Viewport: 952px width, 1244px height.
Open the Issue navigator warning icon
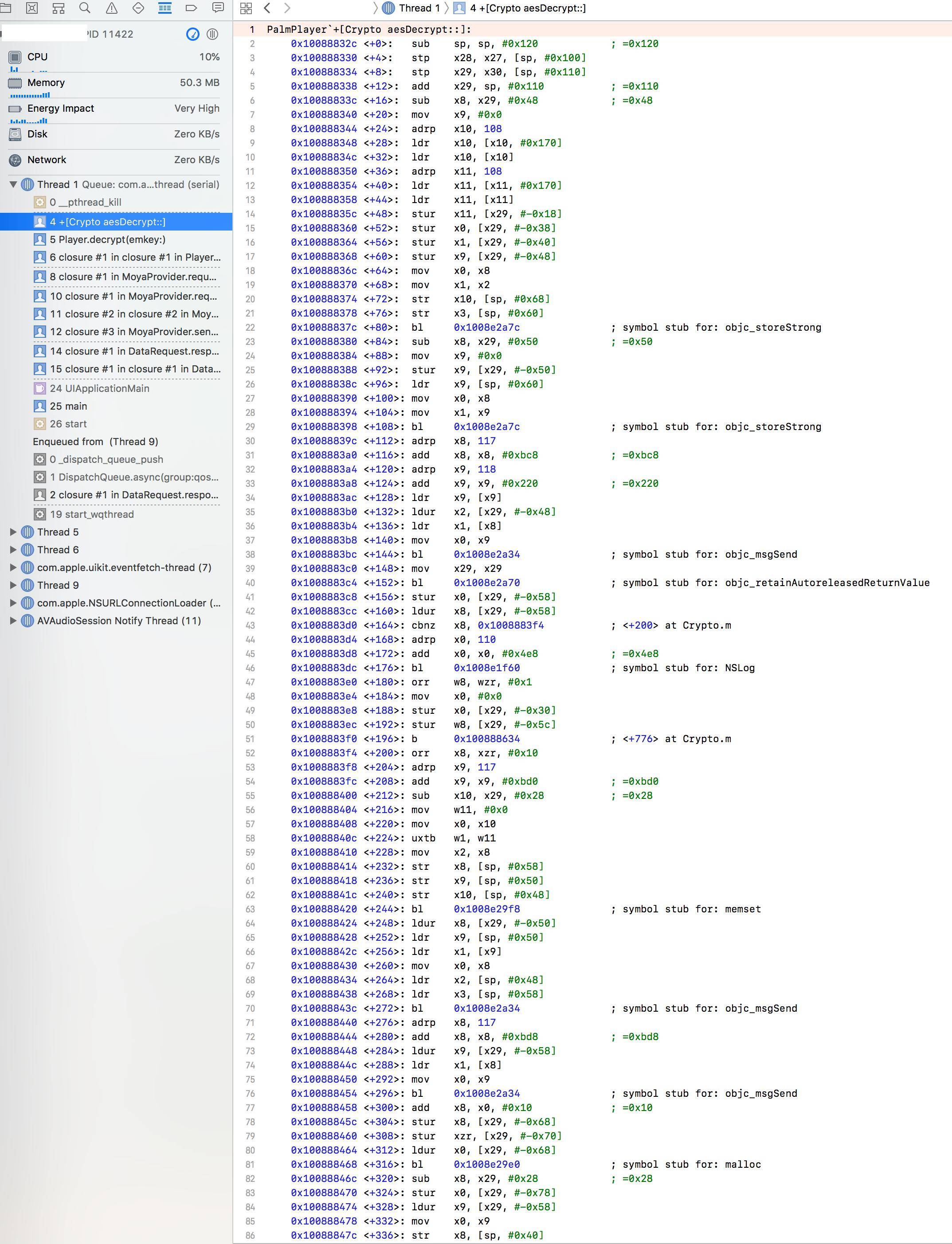[112, 8]
